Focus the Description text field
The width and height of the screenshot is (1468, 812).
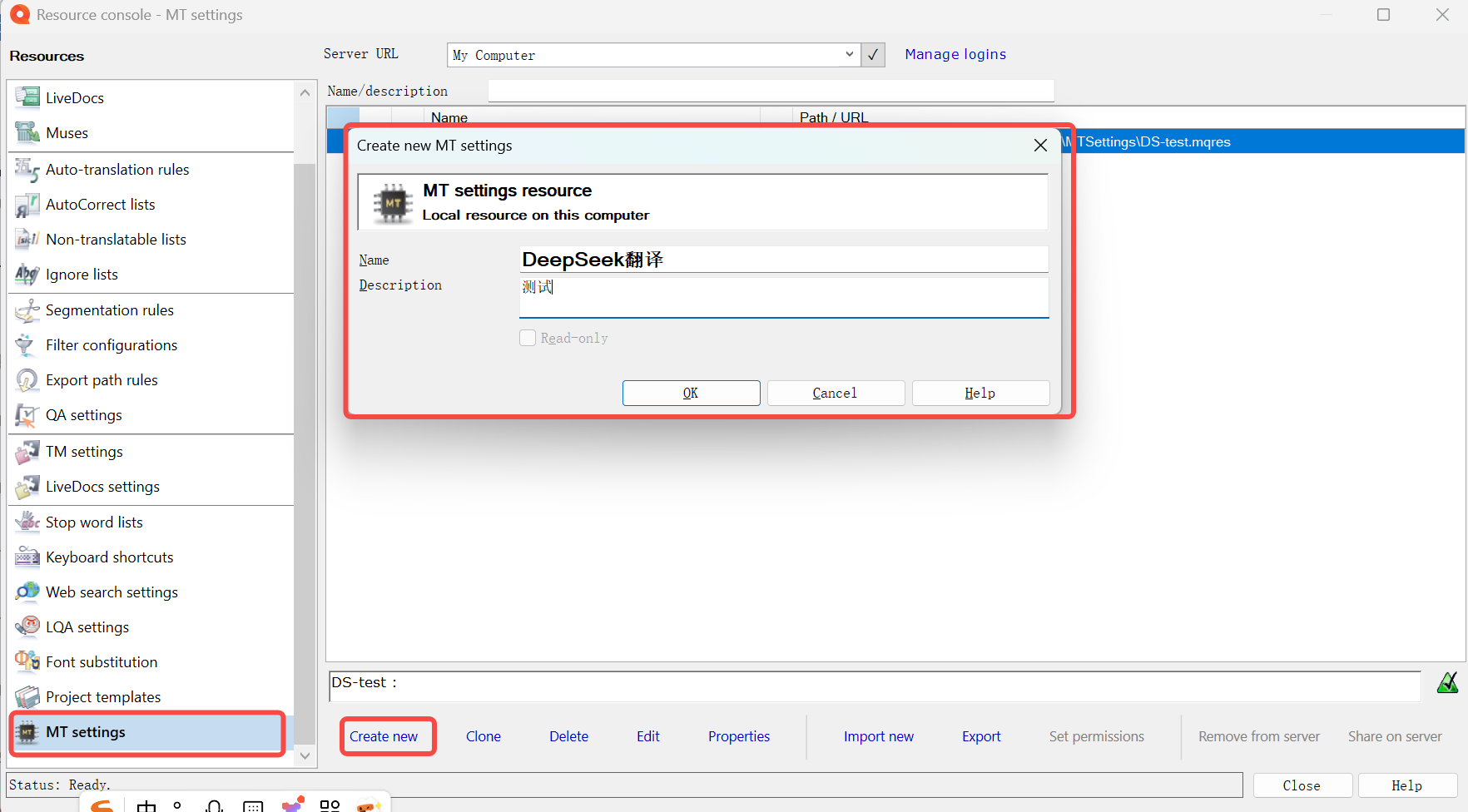tap(784, 297)
